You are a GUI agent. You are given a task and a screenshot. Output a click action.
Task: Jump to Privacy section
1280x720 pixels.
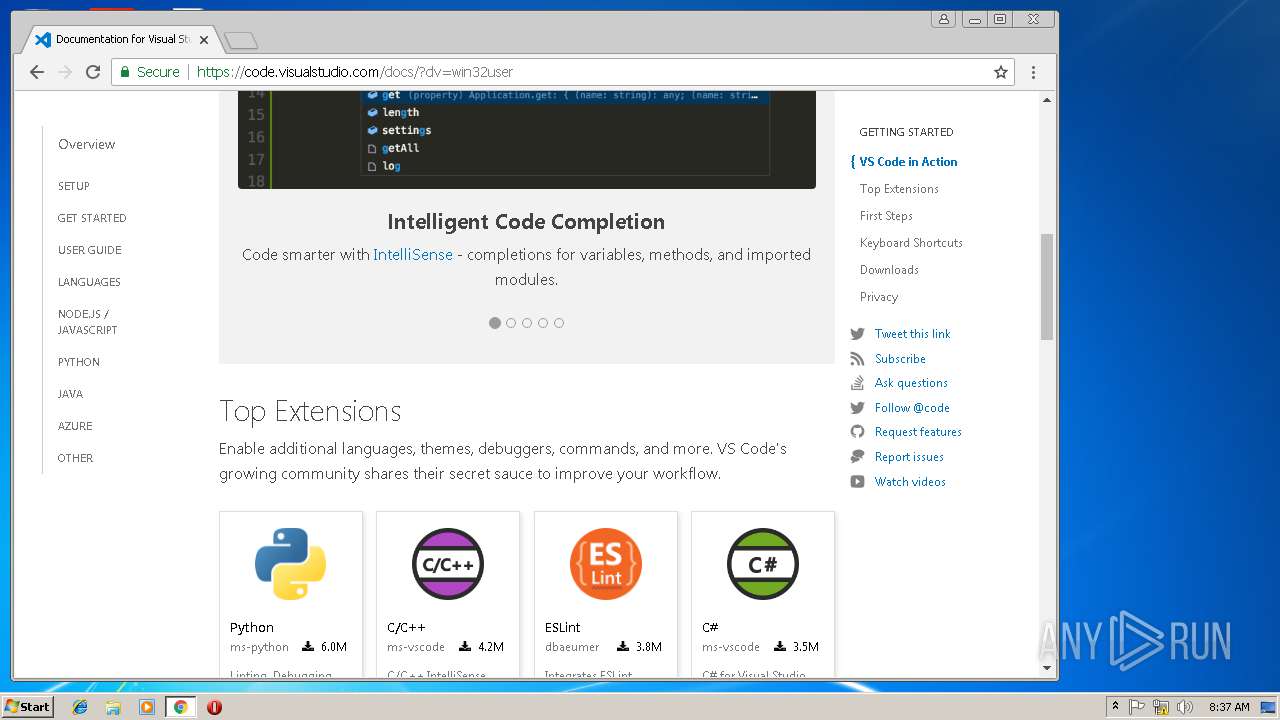coord(879,297)
